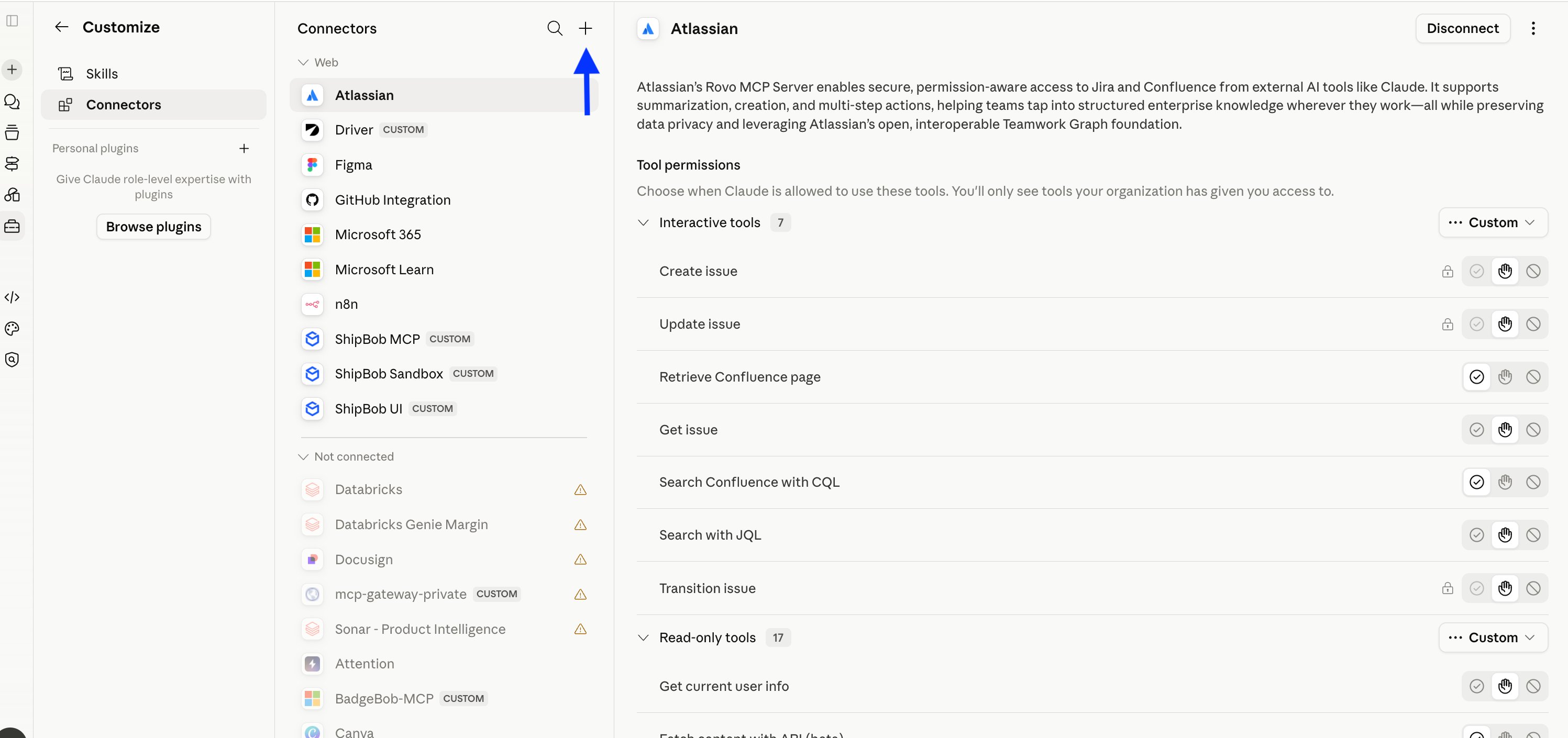The image size is (1568, 738).
Task: Click the Atlassian logo in the header
Action: pos(648,29)
